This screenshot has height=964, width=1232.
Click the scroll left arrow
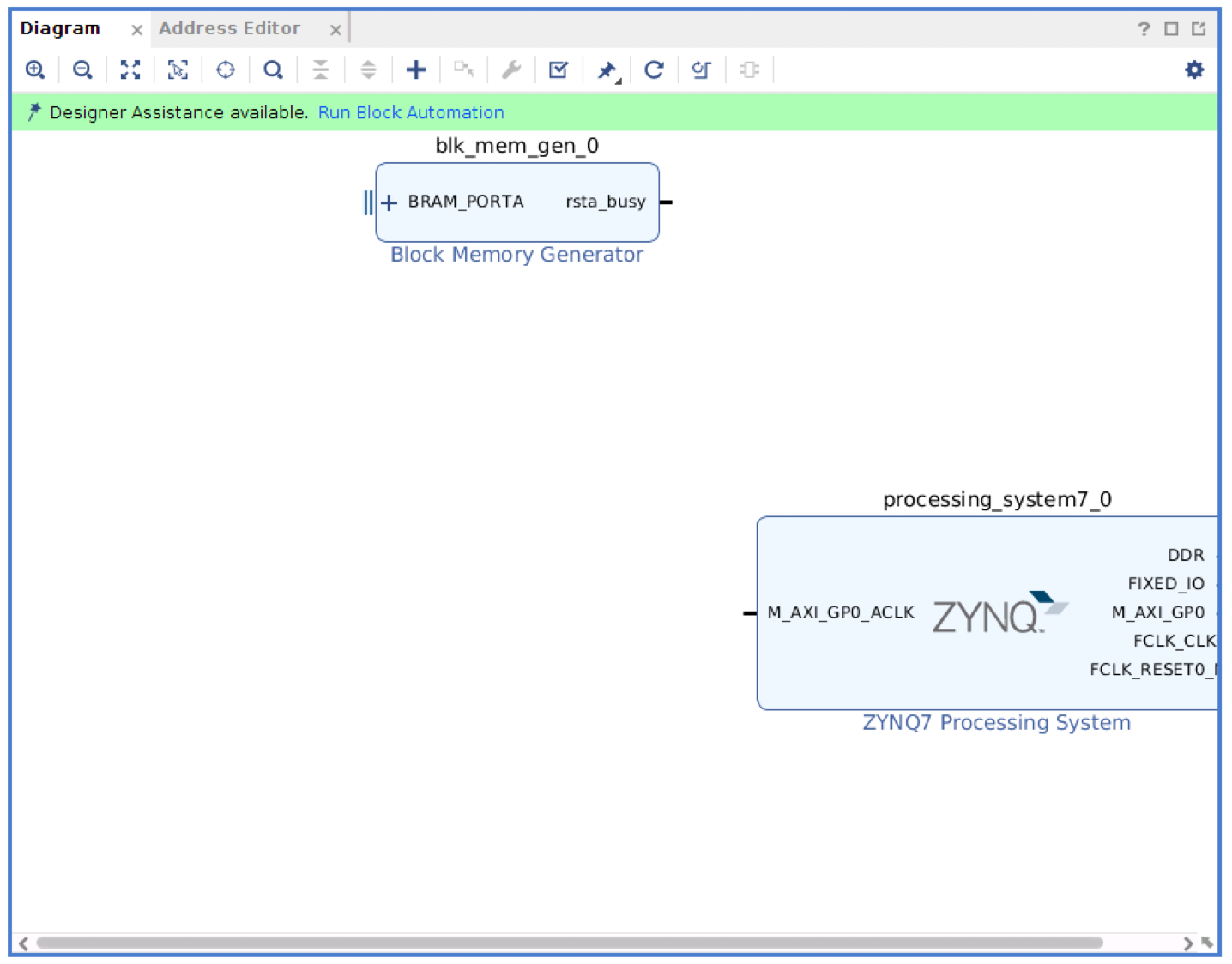(x=24, y=943)
